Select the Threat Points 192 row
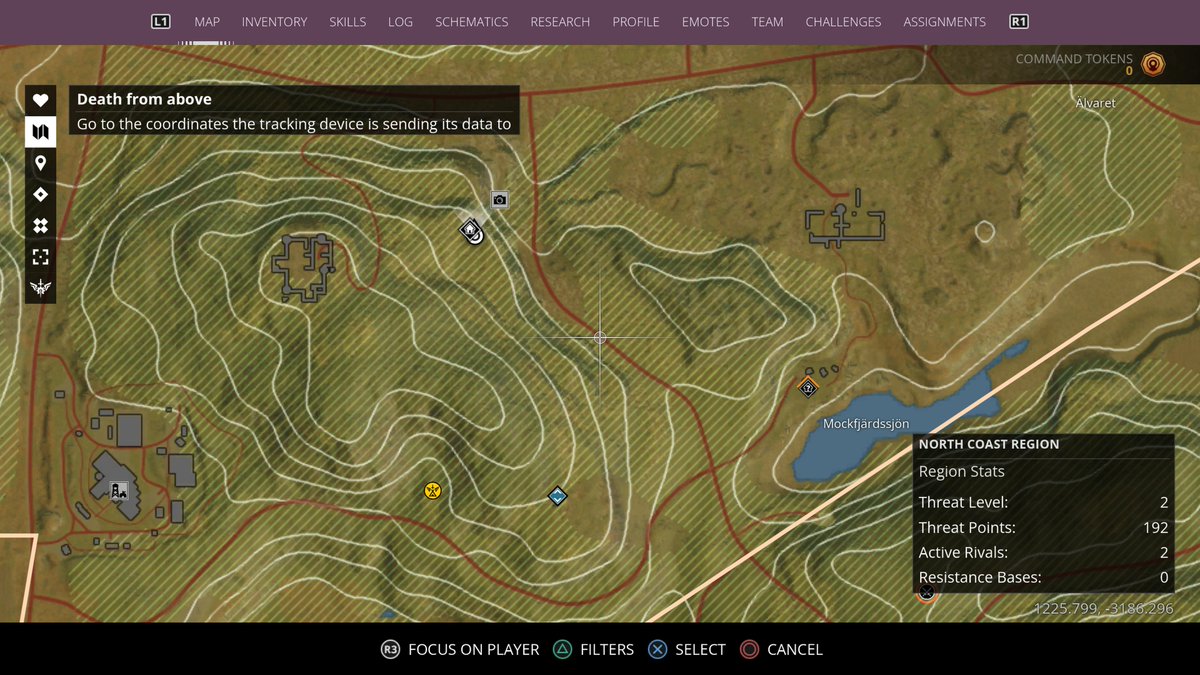This screenshot has height=675, width=1200. tap(1044, 527)
